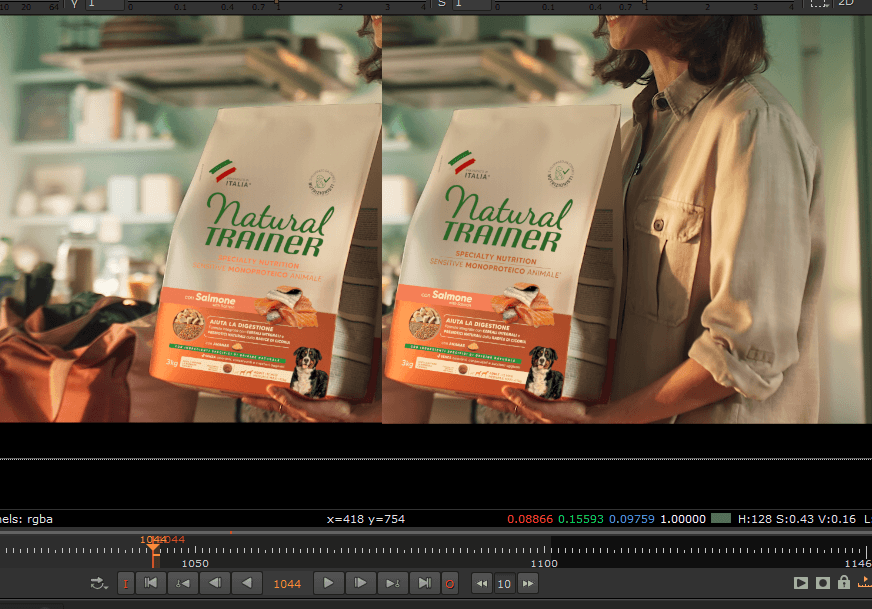Click the frame increment field showing 10

pos(504,583)
